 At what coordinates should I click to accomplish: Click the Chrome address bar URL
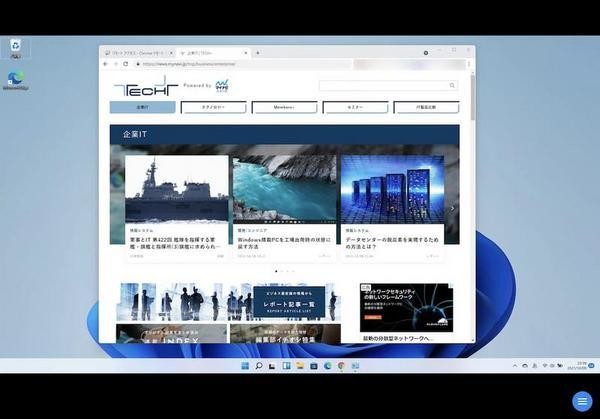tap(189, 64)
